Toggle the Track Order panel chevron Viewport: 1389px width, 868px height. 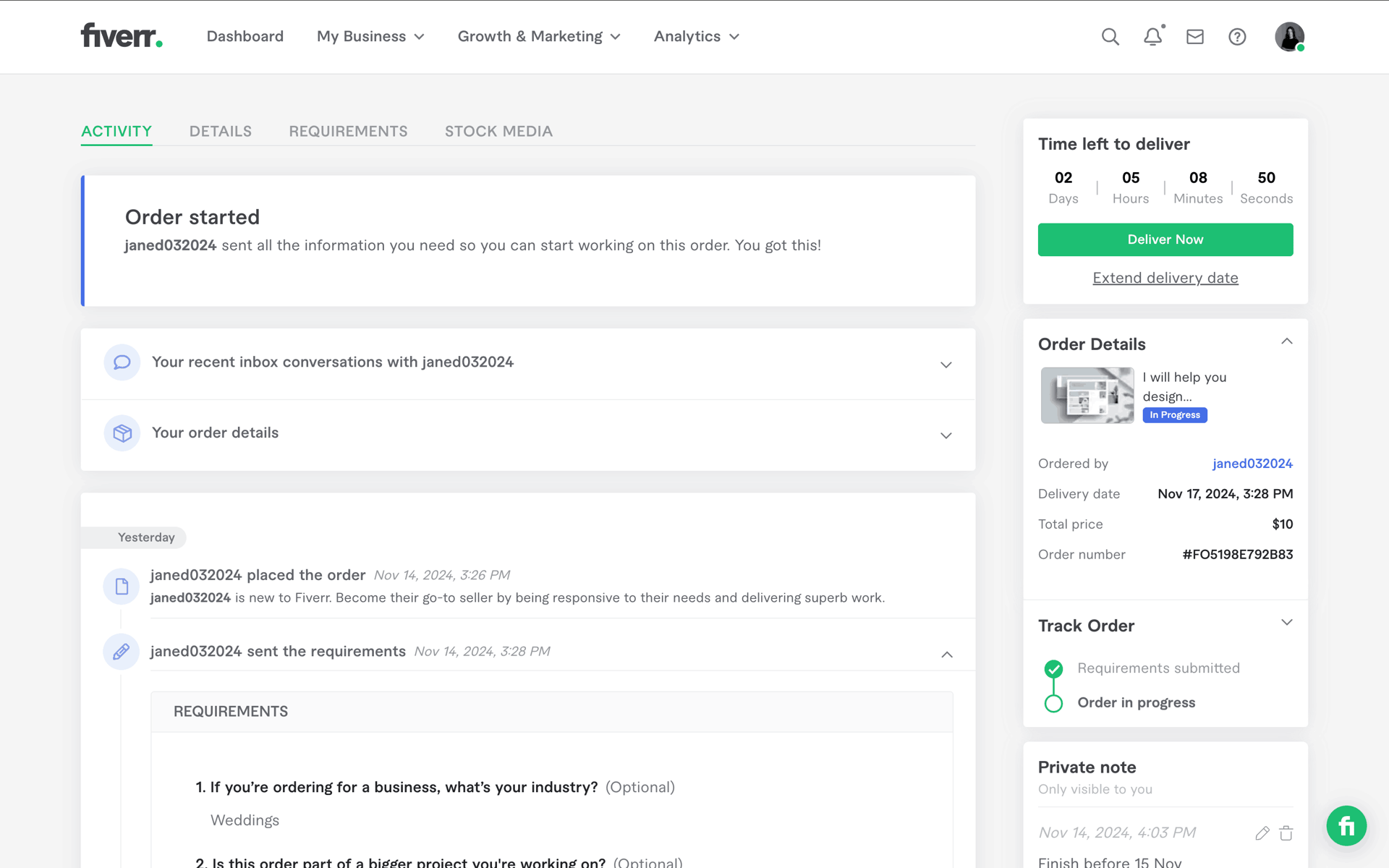coord(1286,623)
